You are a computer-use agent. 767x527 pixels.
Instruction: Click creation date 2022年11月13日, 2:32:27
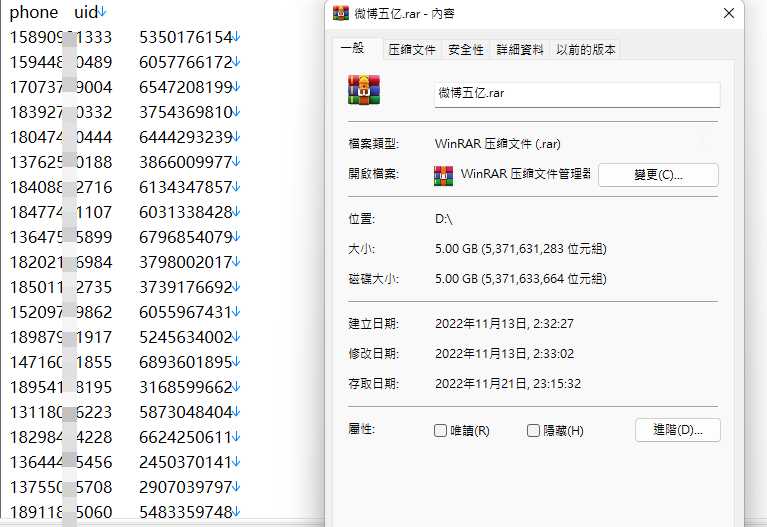(x=504, y=324)
